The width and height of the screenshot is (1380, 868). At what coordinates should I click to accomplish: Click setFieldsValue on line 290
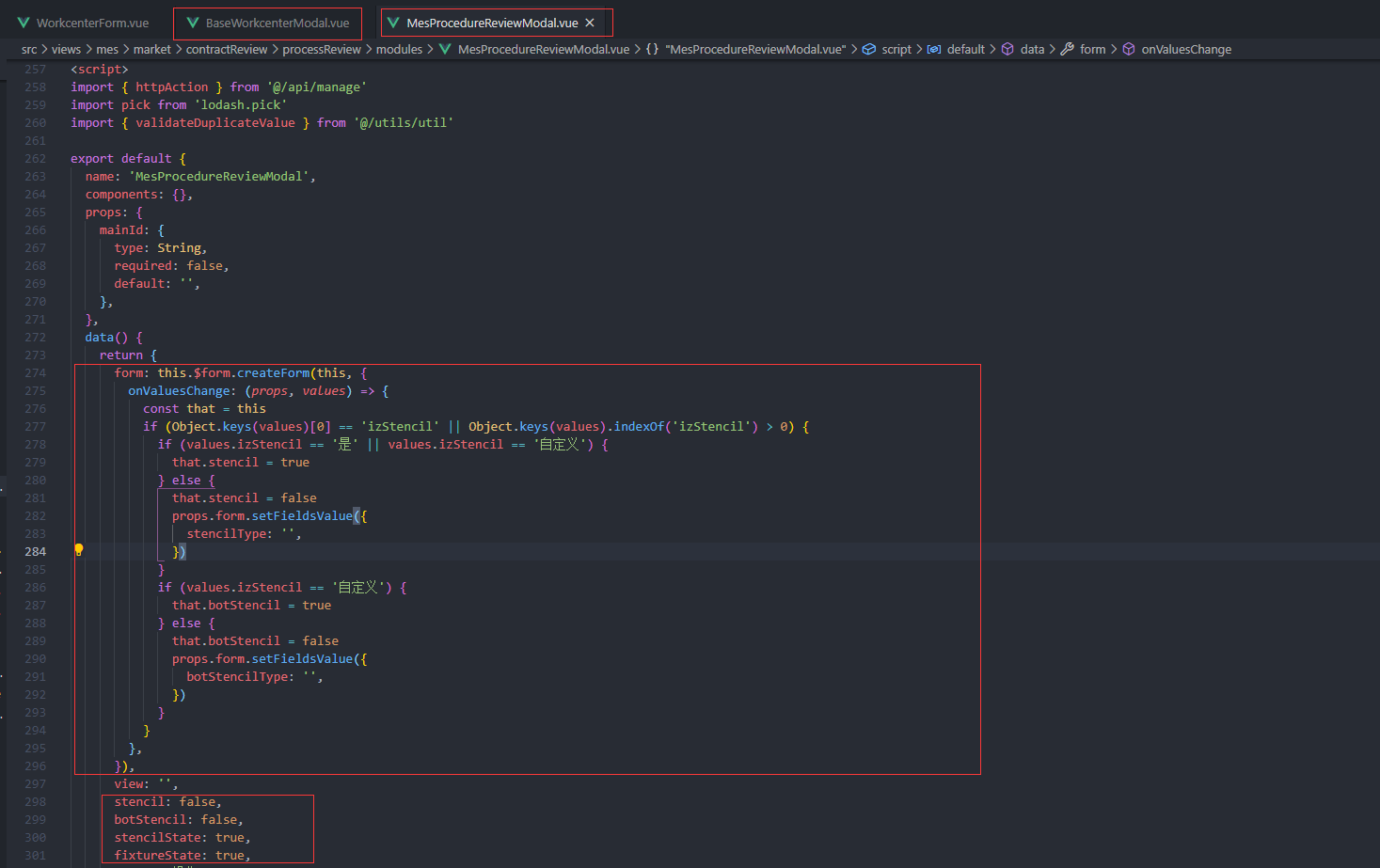pos(302,658)
